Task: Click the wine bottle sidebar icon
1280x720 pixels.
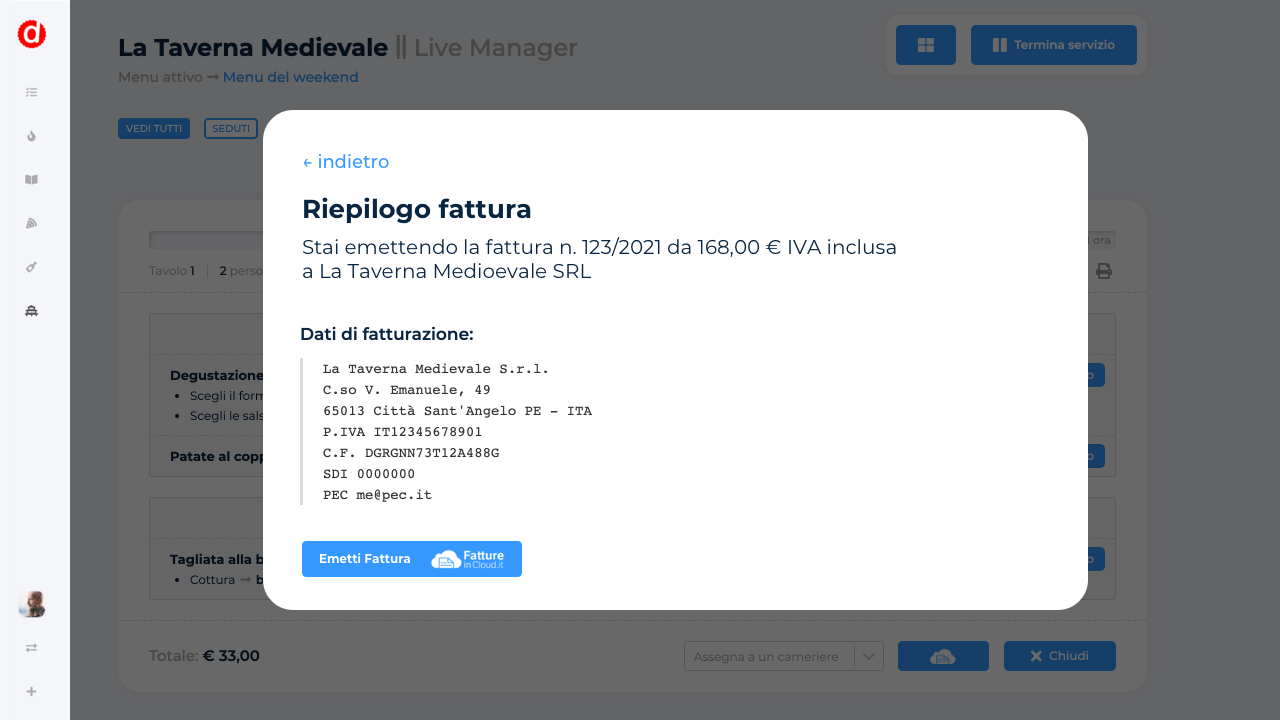Action: click(x=32, y=267)
